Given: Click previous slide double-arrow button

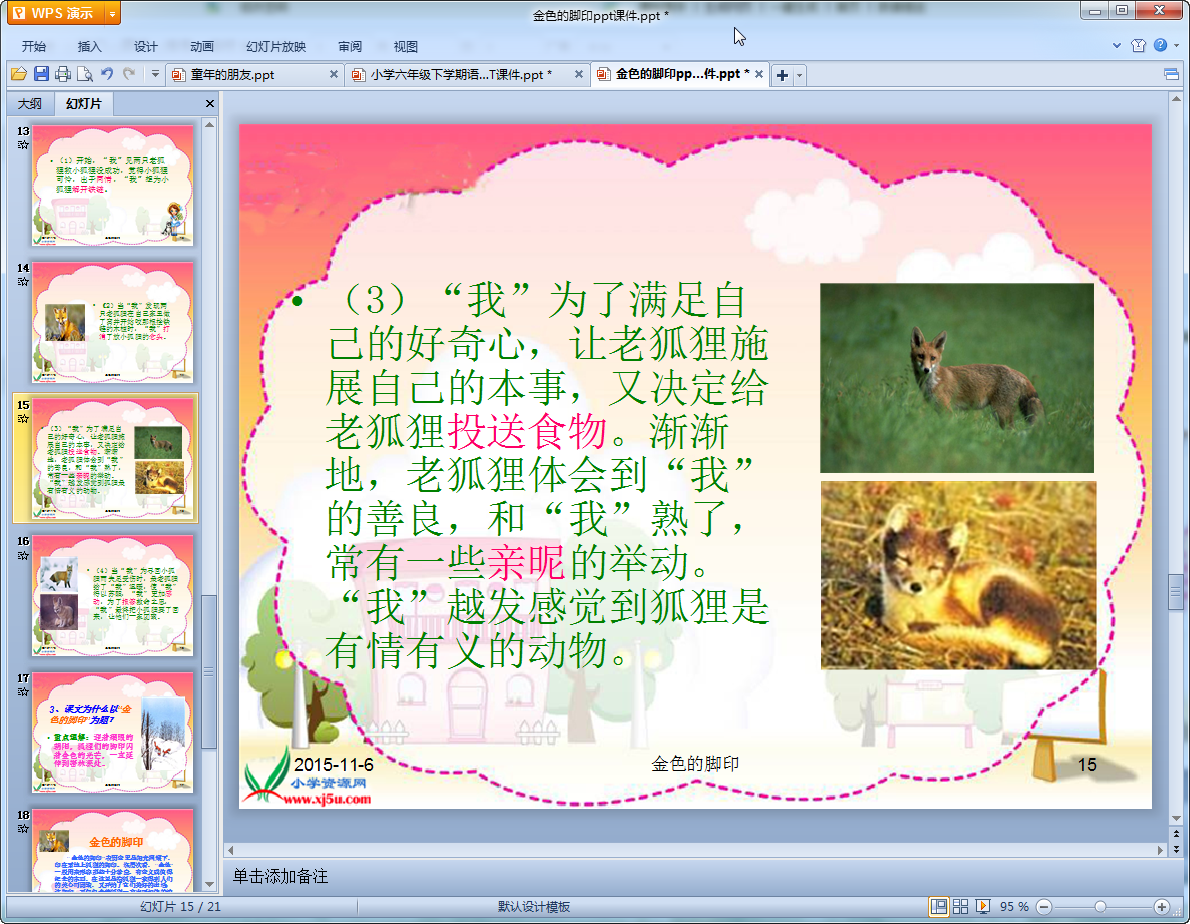Looking at the screenshot, I should coord(1176,834).
